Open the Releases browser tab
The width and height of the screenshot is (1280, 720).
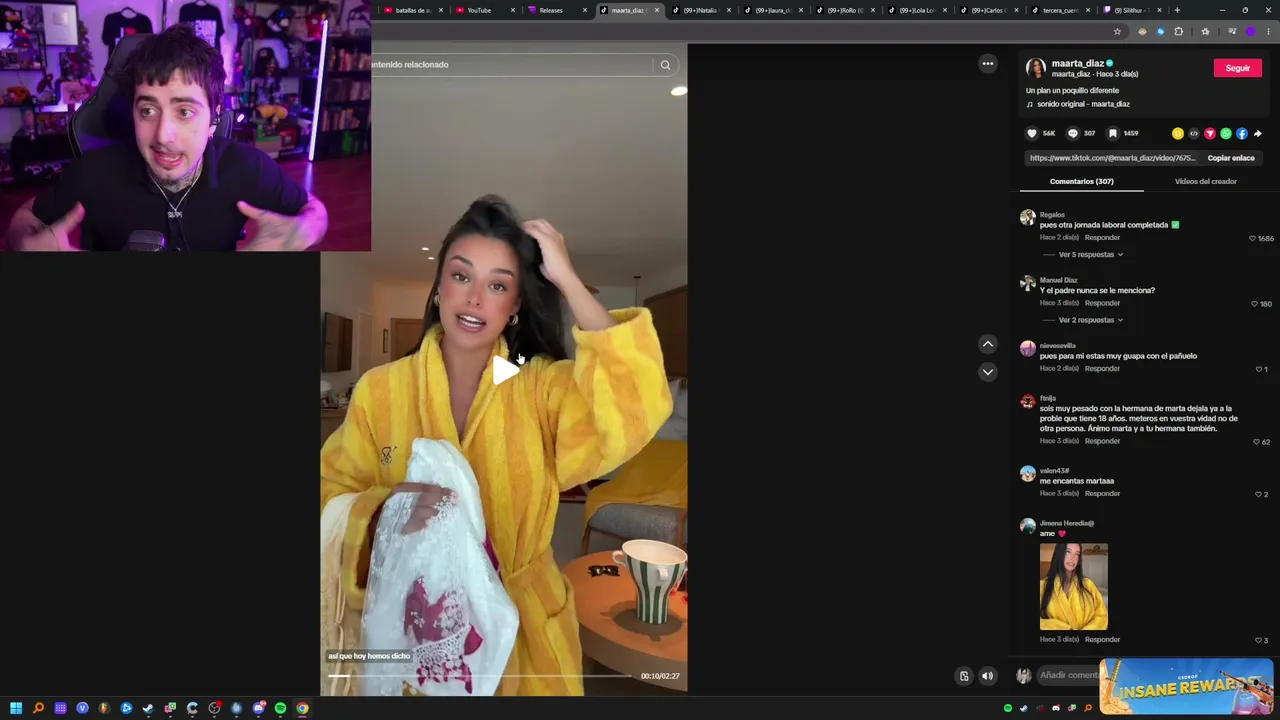click(x=557, y=10)
